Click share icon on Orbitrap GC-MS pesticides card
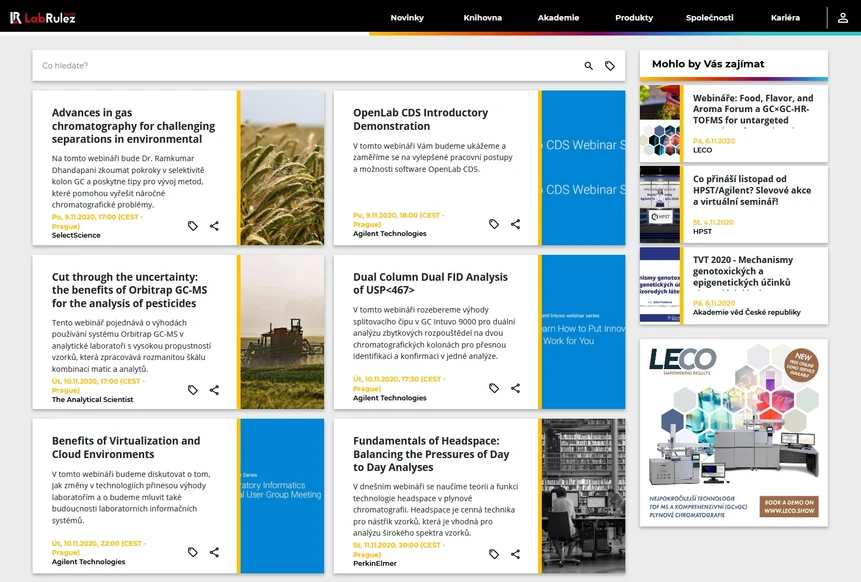This screenshot has width=861, height=582. (214, 389)
